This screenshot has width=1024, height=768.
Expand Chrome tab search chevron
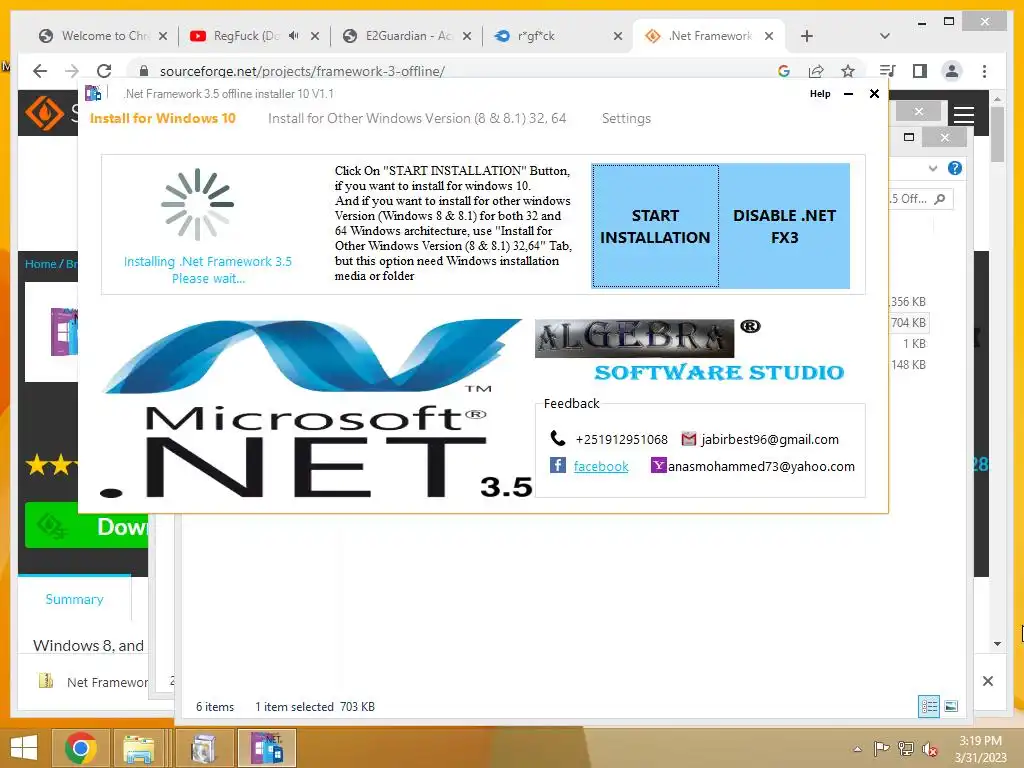pos(885,36)
